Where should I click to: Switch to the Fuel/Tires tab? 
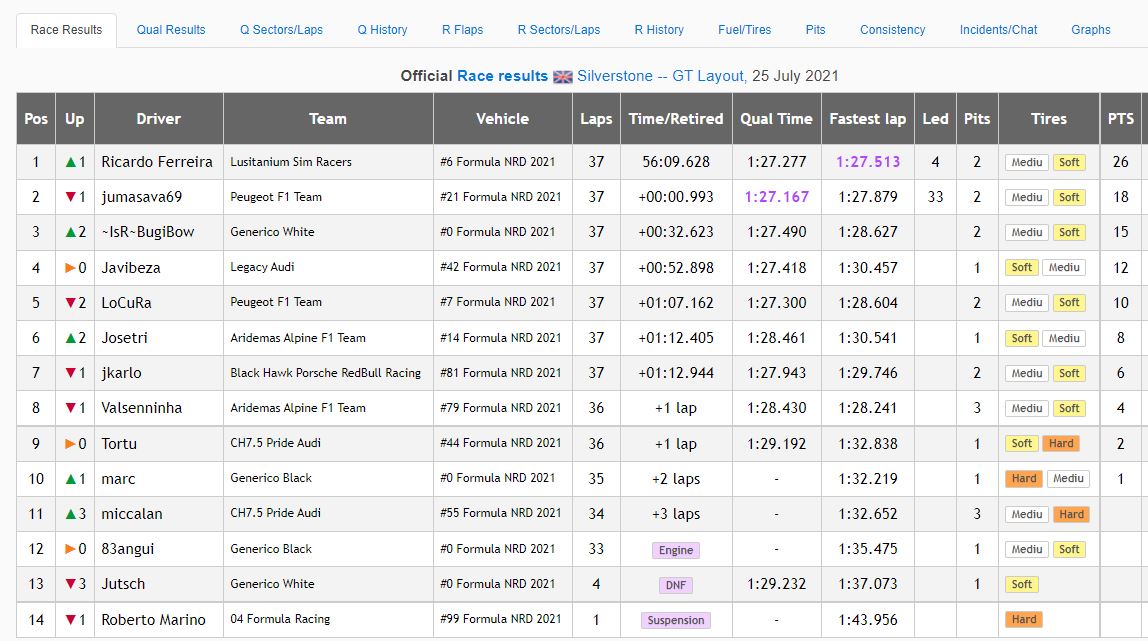click(x=744, y=30)
